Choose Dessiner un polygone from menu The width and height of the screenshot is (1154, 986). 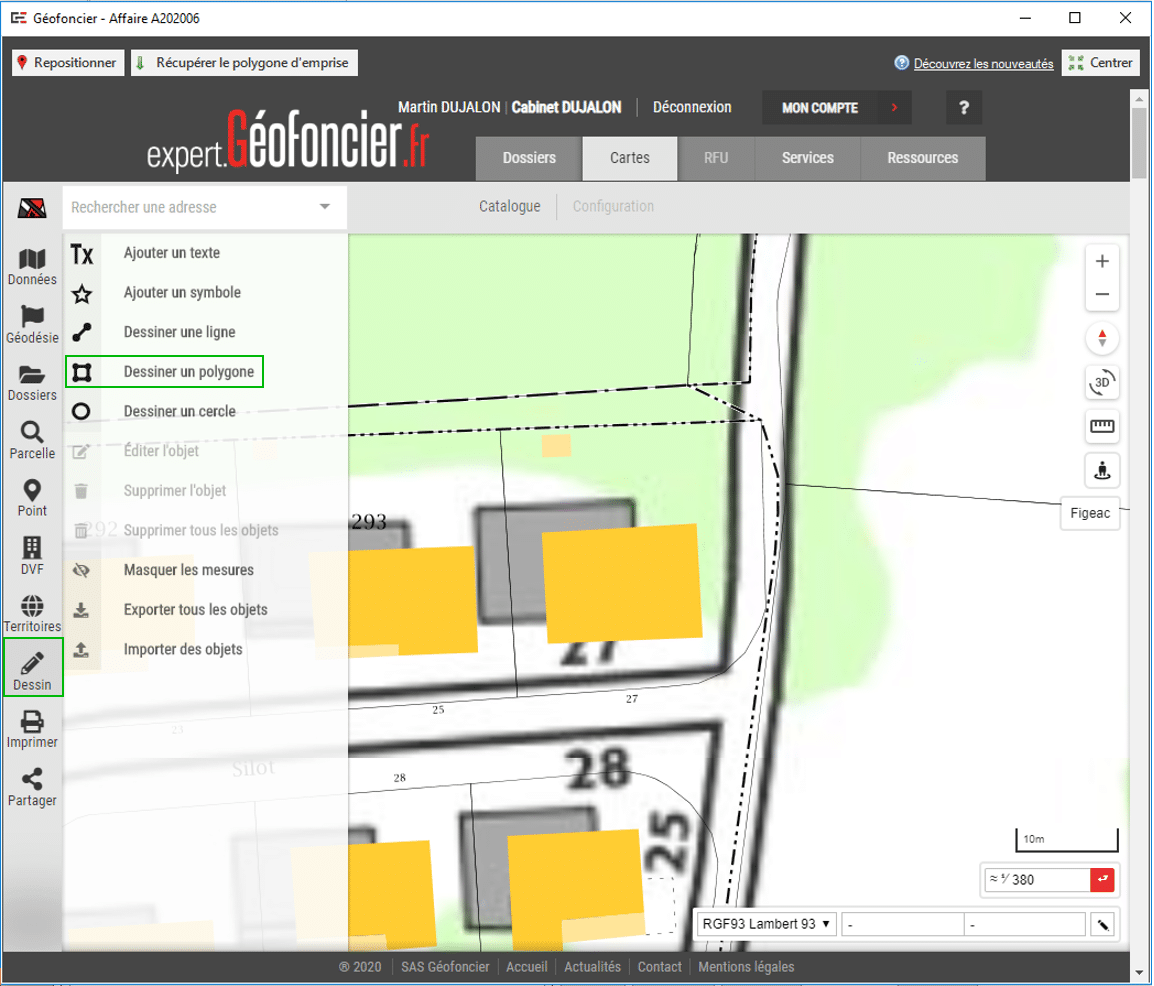(188, 372)
